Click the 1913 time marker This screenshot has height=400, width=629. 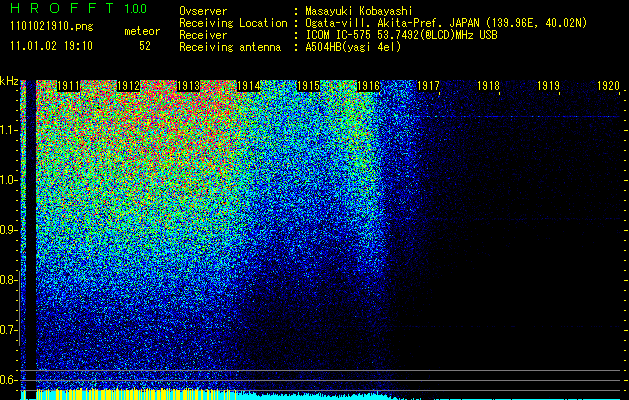(189, 86)
